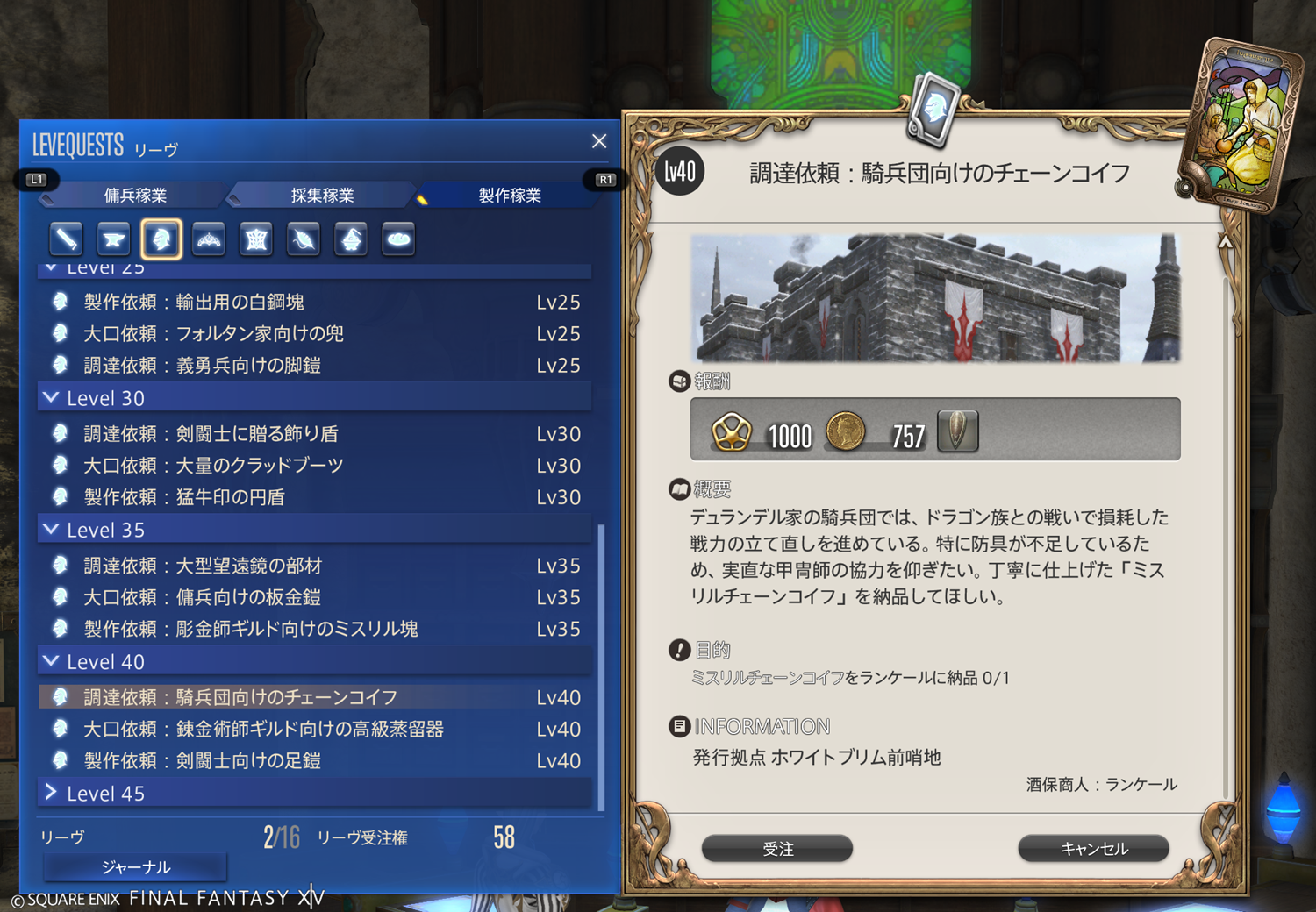Select the Weaver needle class icon
The height and width of the screenshot is (912, 1316).
pos(304,239)
